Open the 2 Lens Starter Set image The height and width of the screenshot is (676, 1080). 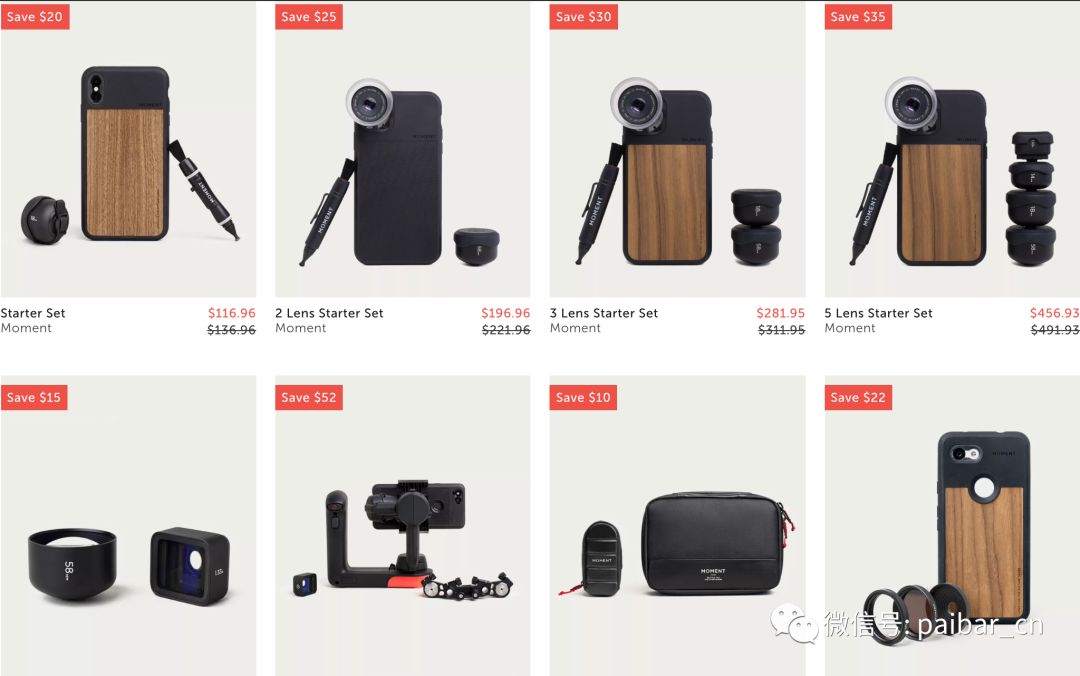coord(402,149)
